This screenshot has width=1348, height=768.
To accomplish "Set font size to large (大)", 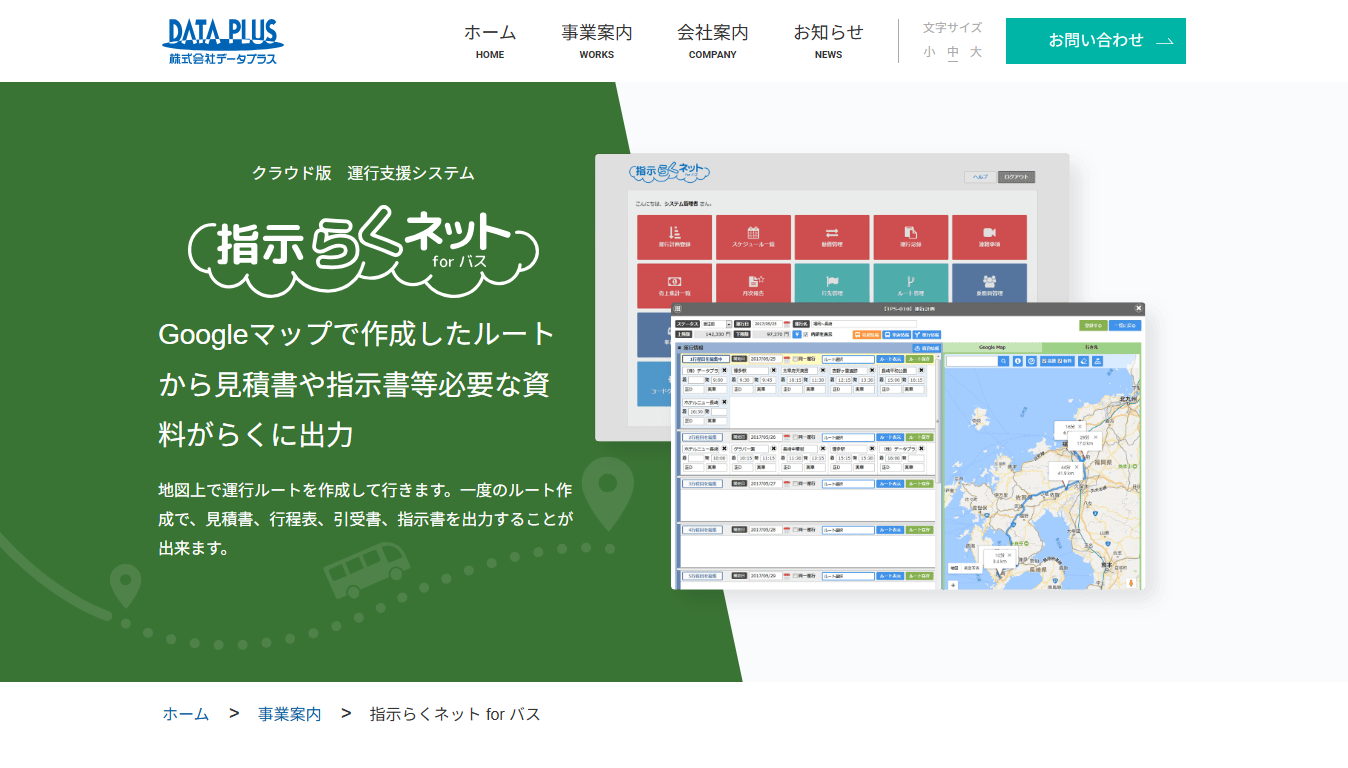I will [x=976, y=52].
